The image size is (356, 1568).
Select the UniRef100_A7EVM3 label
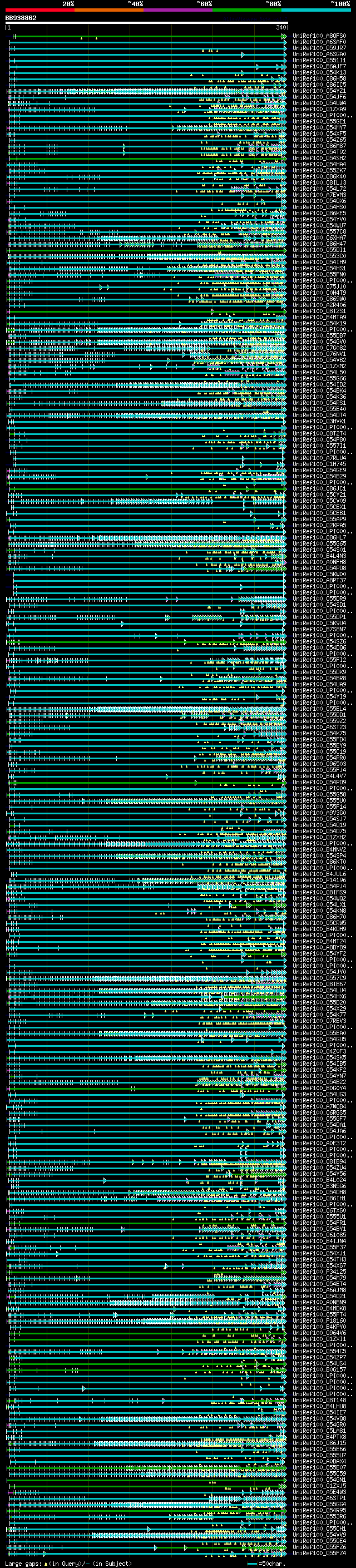pos(319,195)
